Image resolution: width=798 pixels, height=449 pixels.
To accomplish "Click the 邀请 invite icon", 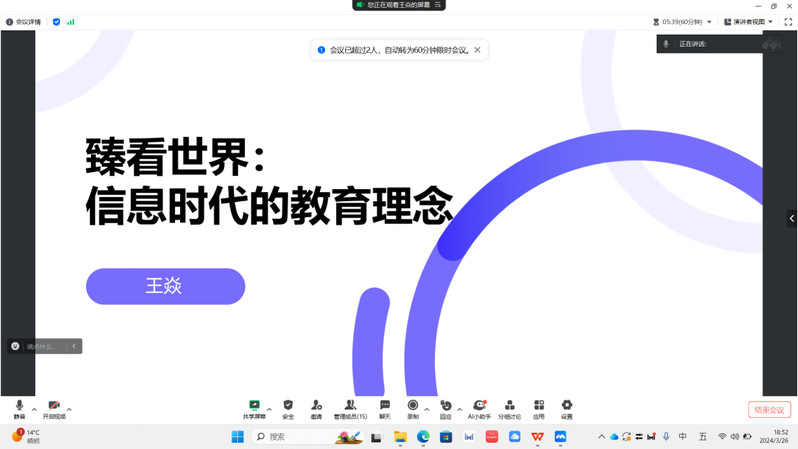I will coord(316,408).
